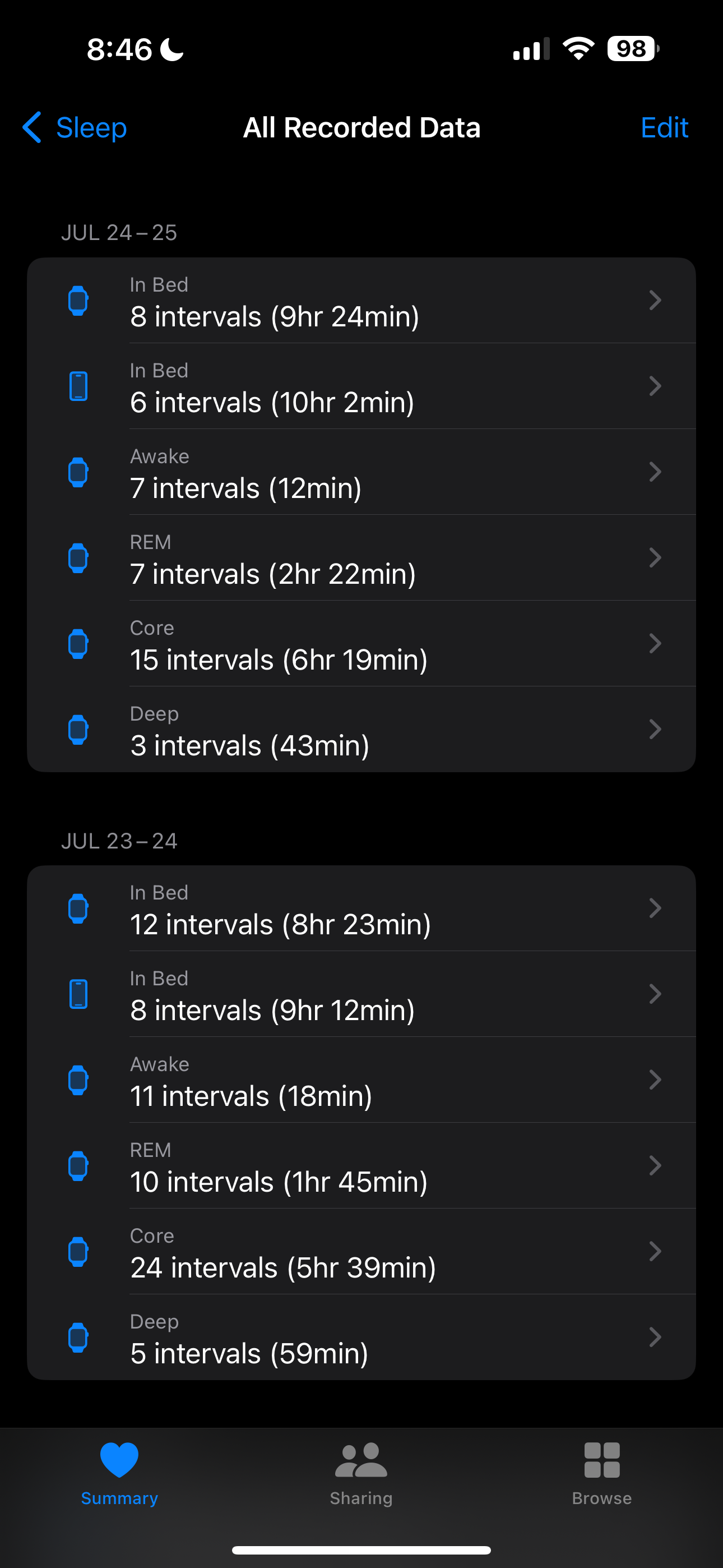Tap the Apple Watch icon for Jul 24–25 REM
The height and width of the screenshot is (1568, 723).
point(78,557)
